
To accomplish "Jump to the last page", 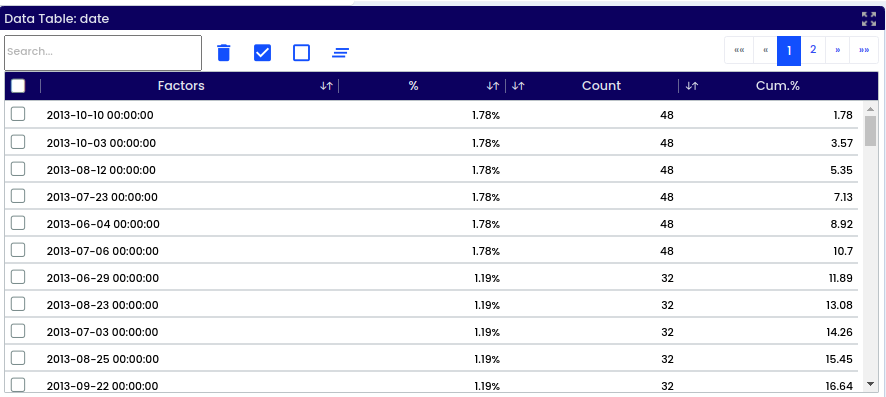I will pyautogui.click(x=864, y=50).
